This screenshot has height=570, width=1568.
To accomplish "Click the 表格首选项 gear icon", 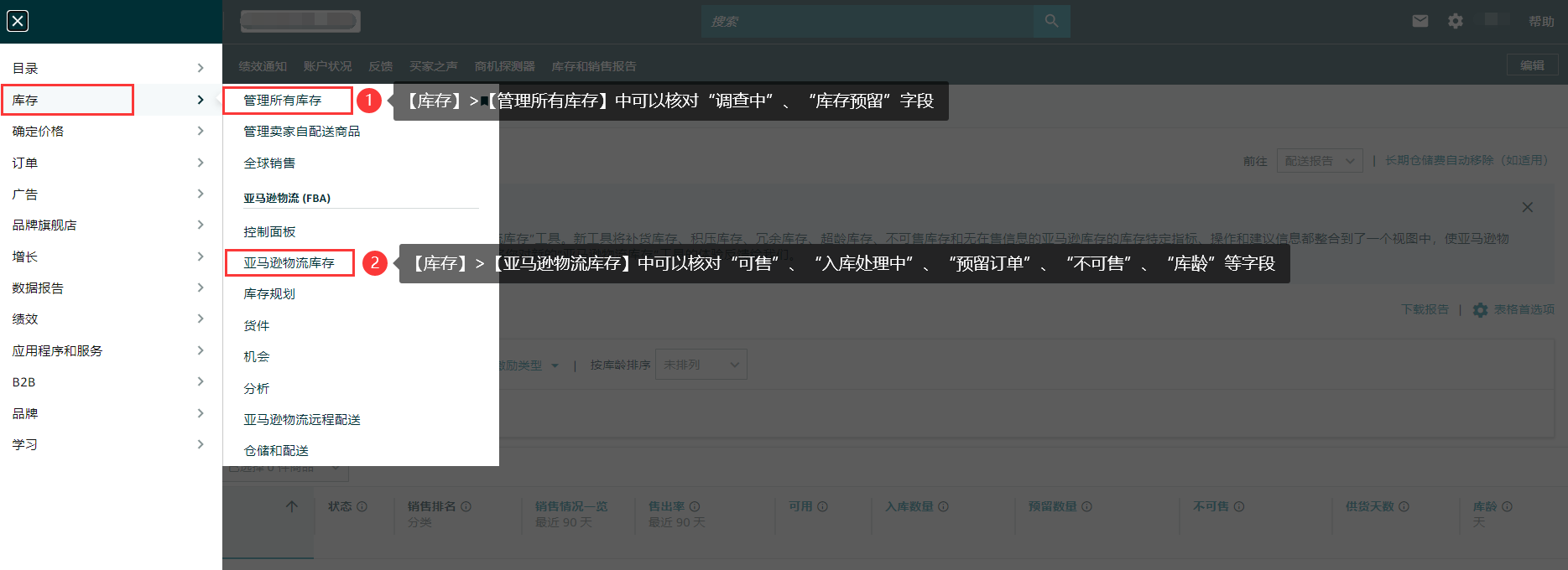I will pos(1480,310).
